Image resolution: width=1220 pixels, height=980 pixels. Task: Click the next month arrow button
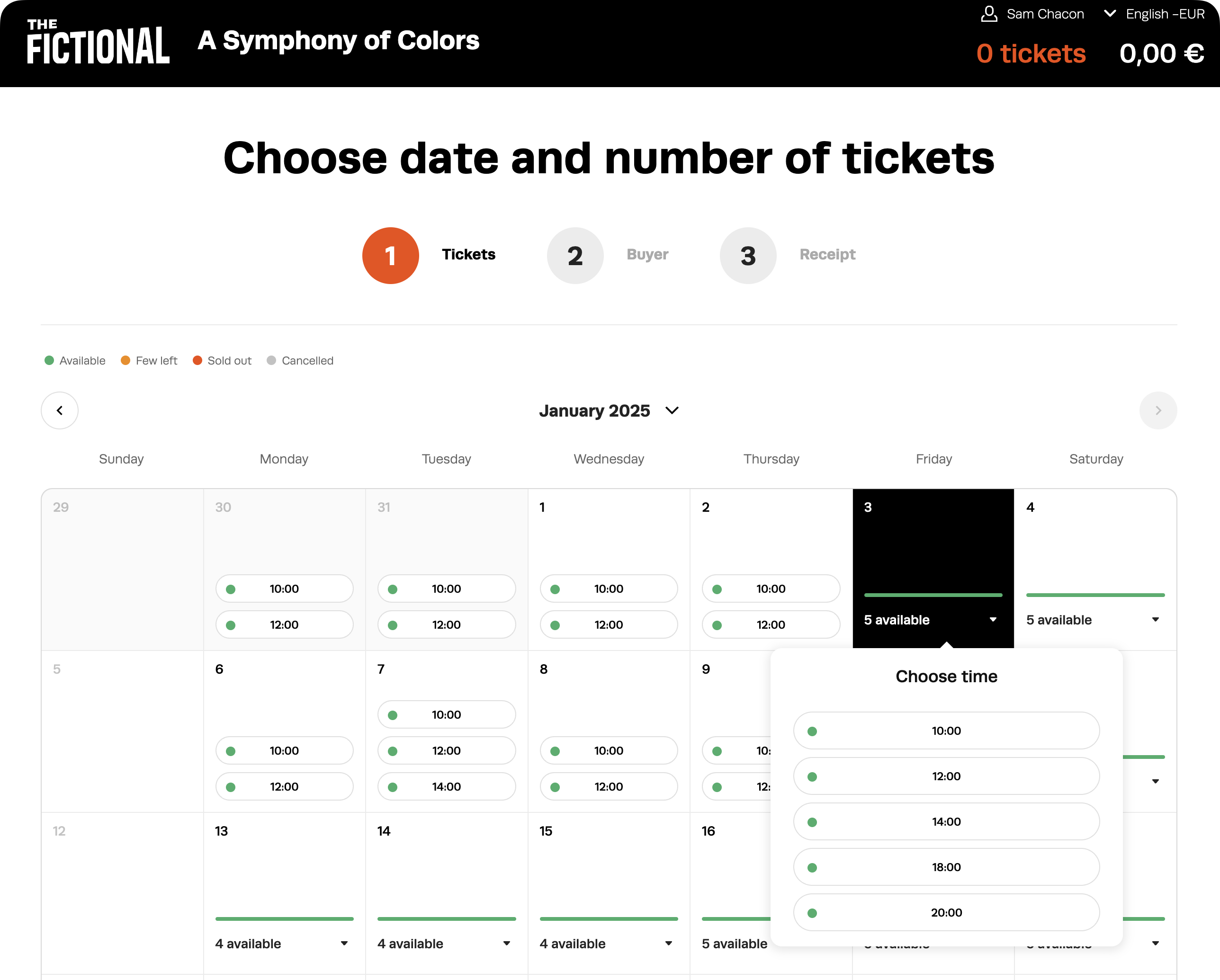coord(1158,410)
